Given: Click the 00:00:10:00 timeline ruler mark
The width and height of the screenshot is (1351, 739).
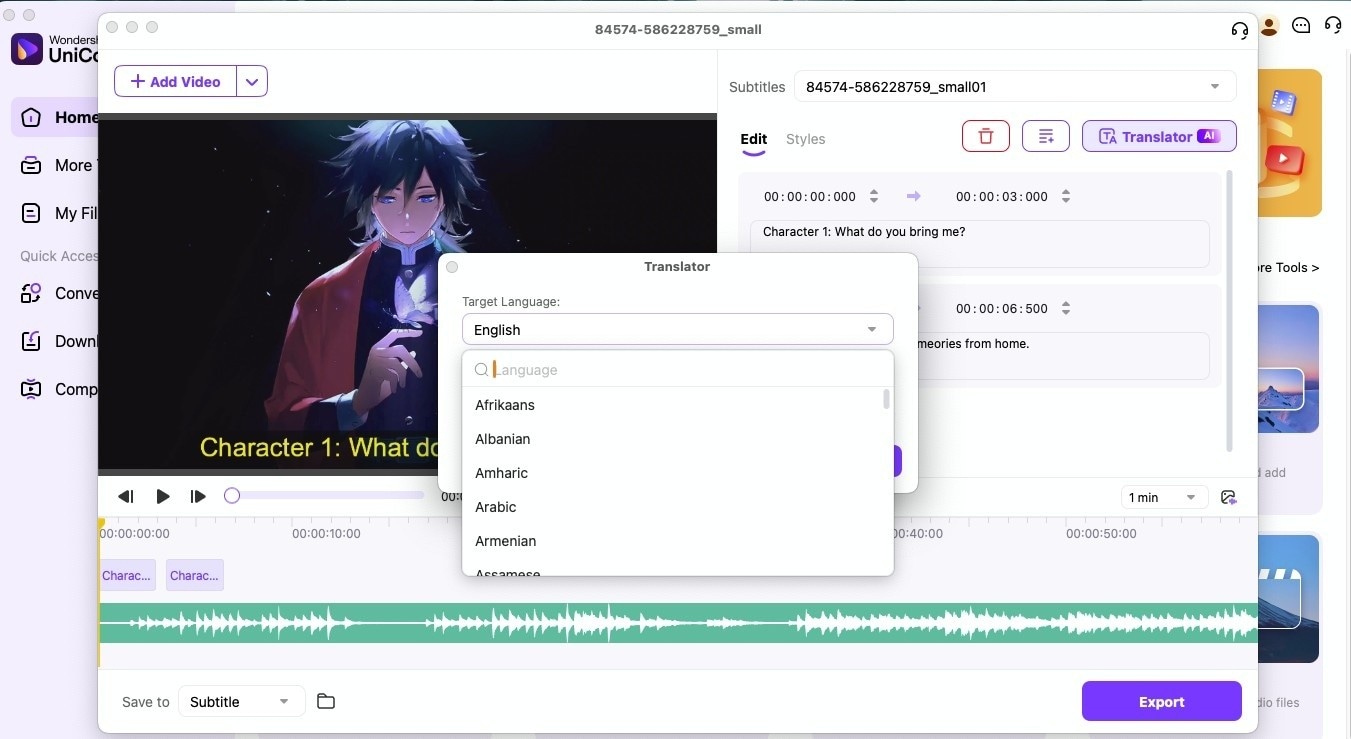Looking at the screenshot, I should [326, 534].
